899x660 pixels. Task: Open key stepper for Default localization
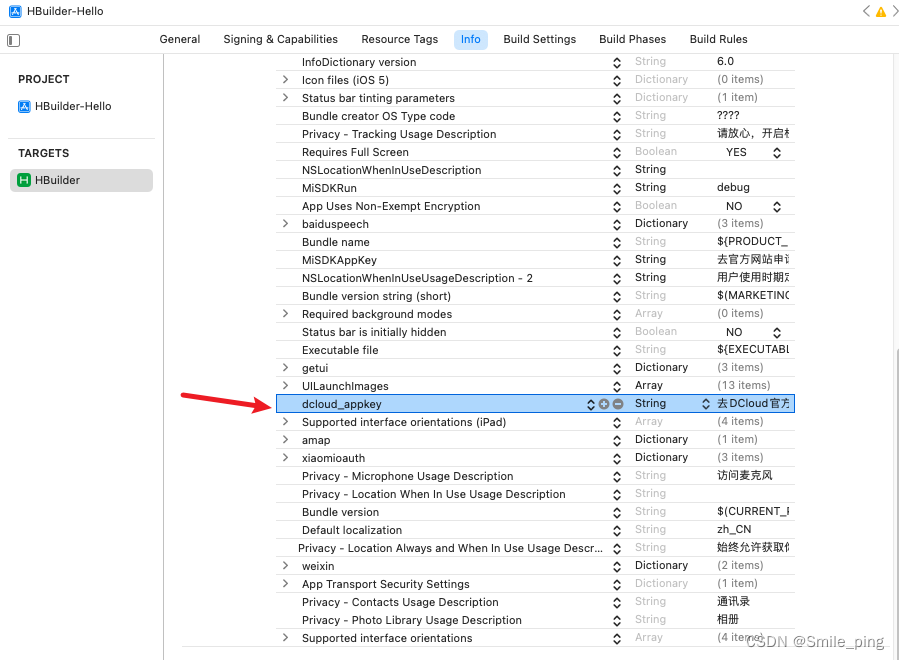pos(617,531)
